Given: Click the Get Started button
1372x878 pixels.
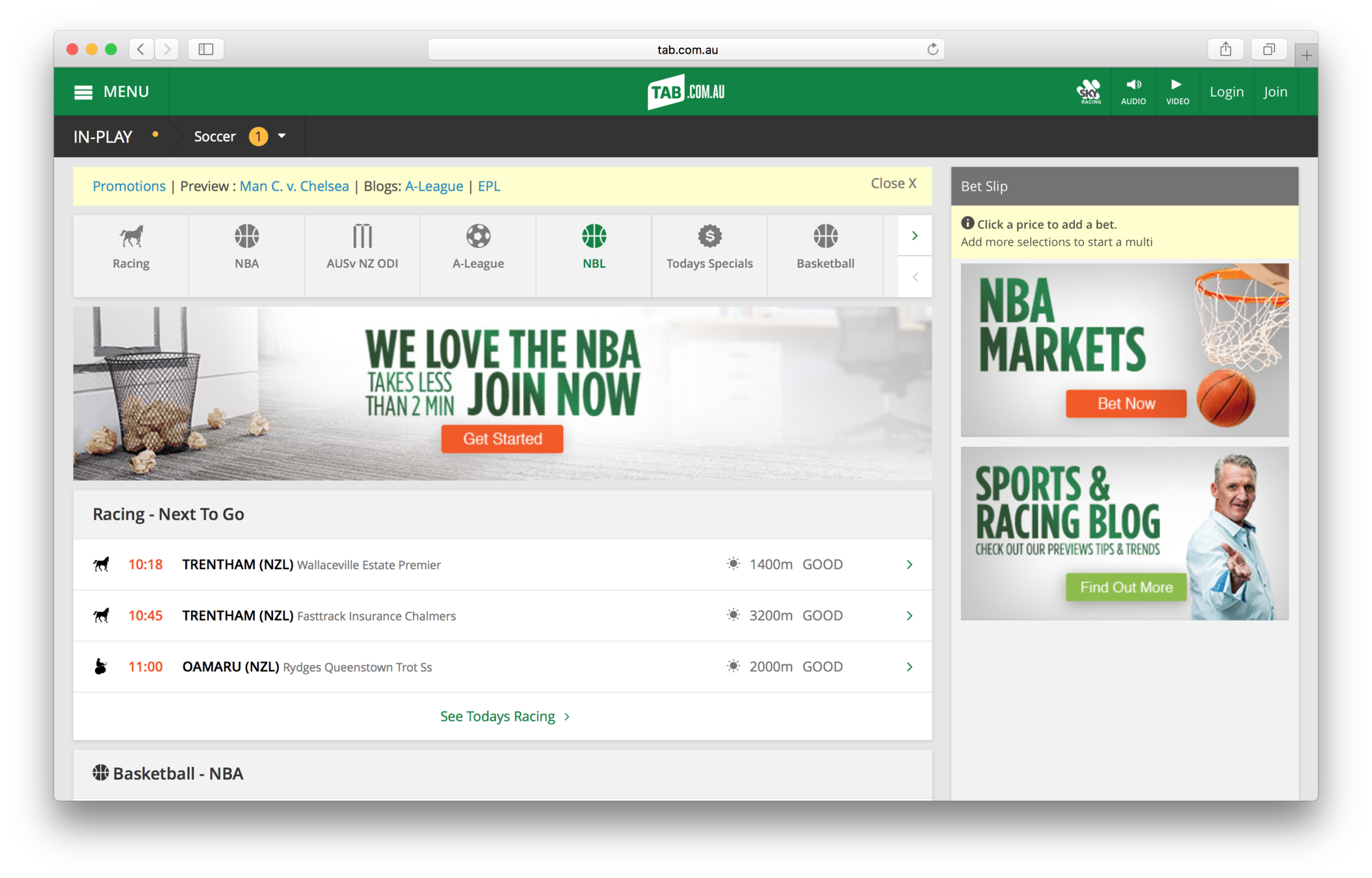Looking at the screenshot, I should pos(502,439).
